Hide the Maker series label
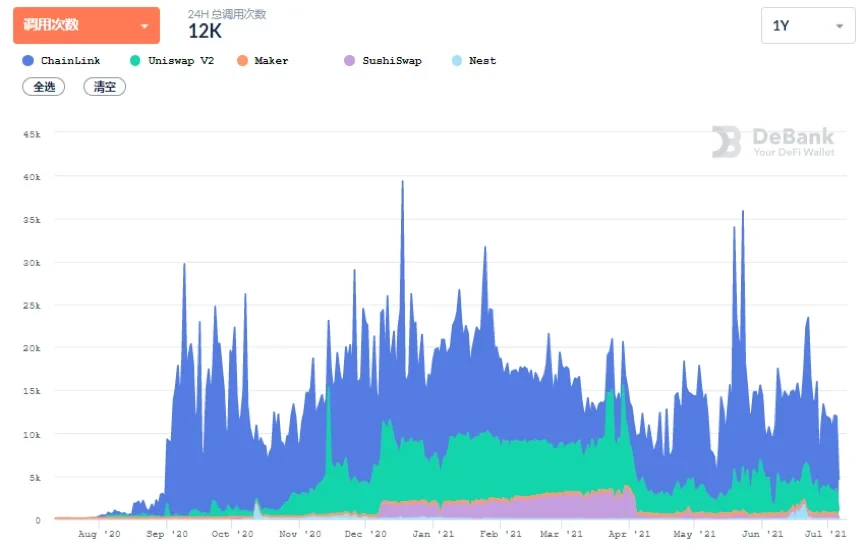The image size is (864, 550). [x=271, y=61]
